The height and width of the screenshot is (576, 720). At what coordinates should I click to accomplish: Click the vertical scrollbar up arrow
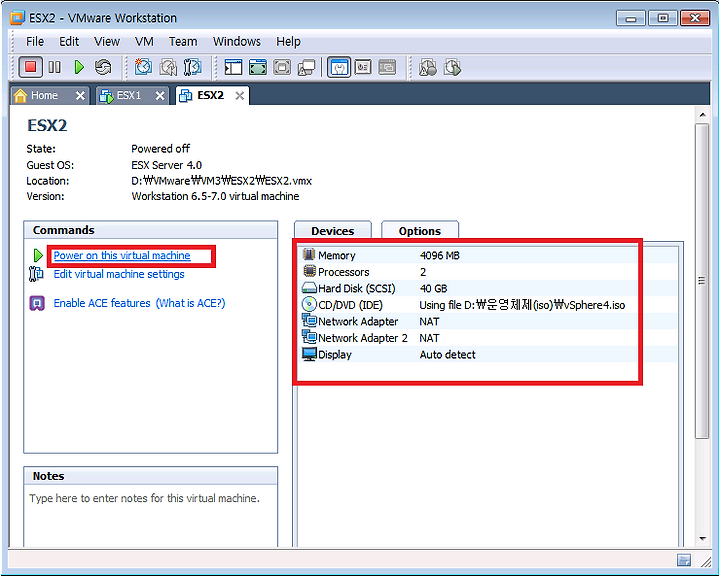pos(703,114)
